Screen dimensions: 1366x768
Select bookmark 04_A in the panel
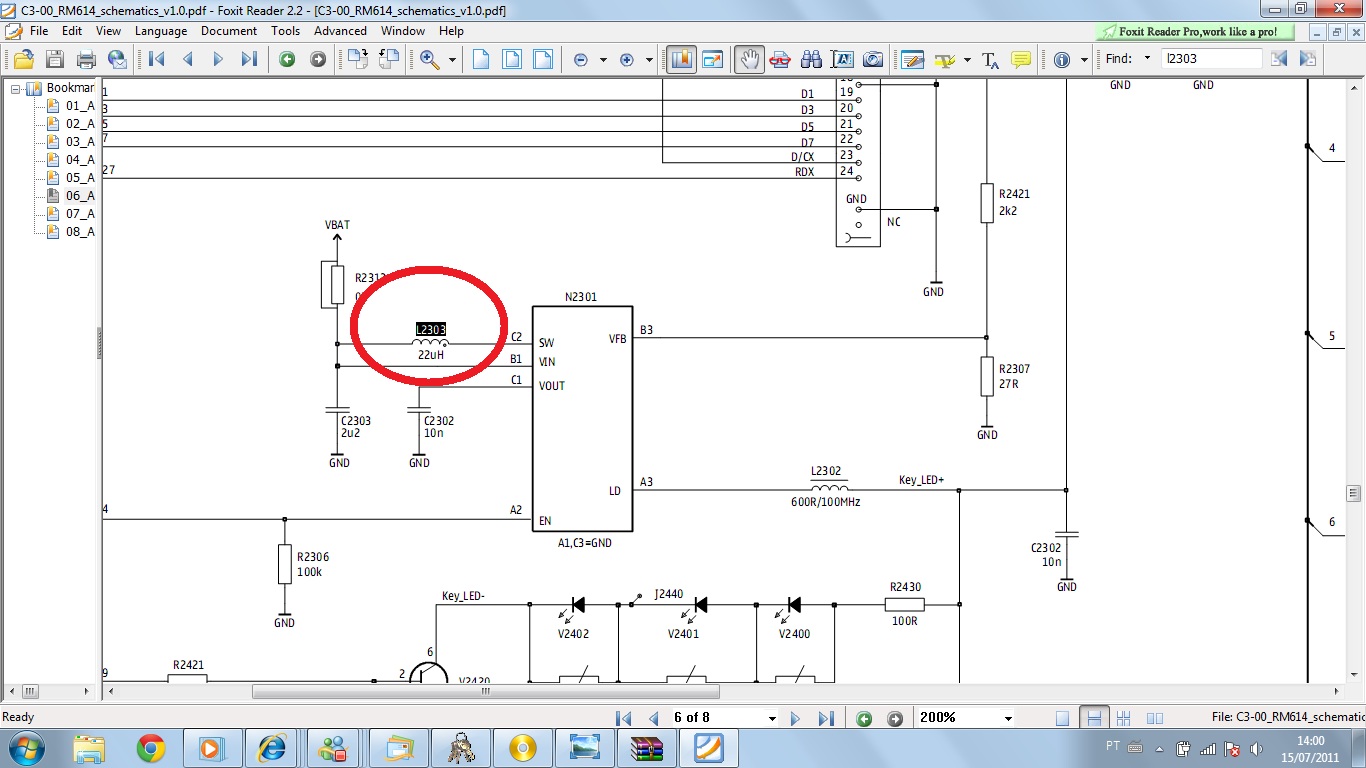[x=80, y=160]
